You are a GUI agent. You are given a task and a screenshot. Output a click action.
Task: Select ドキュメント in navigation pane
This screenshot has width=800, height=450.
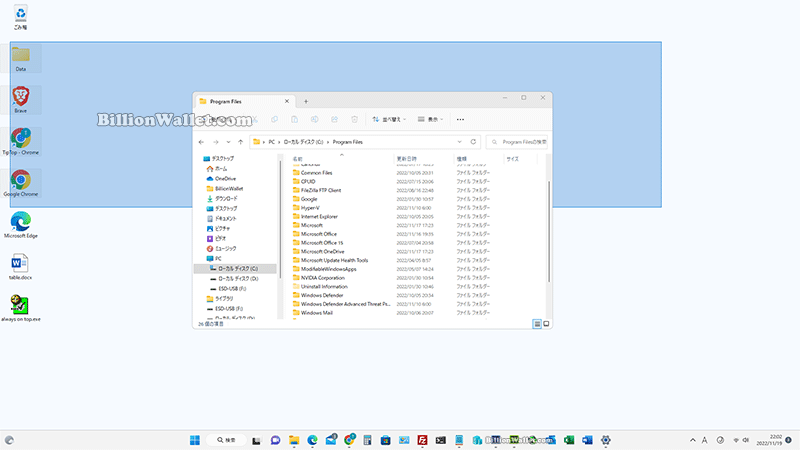click(x=221, y=218)
